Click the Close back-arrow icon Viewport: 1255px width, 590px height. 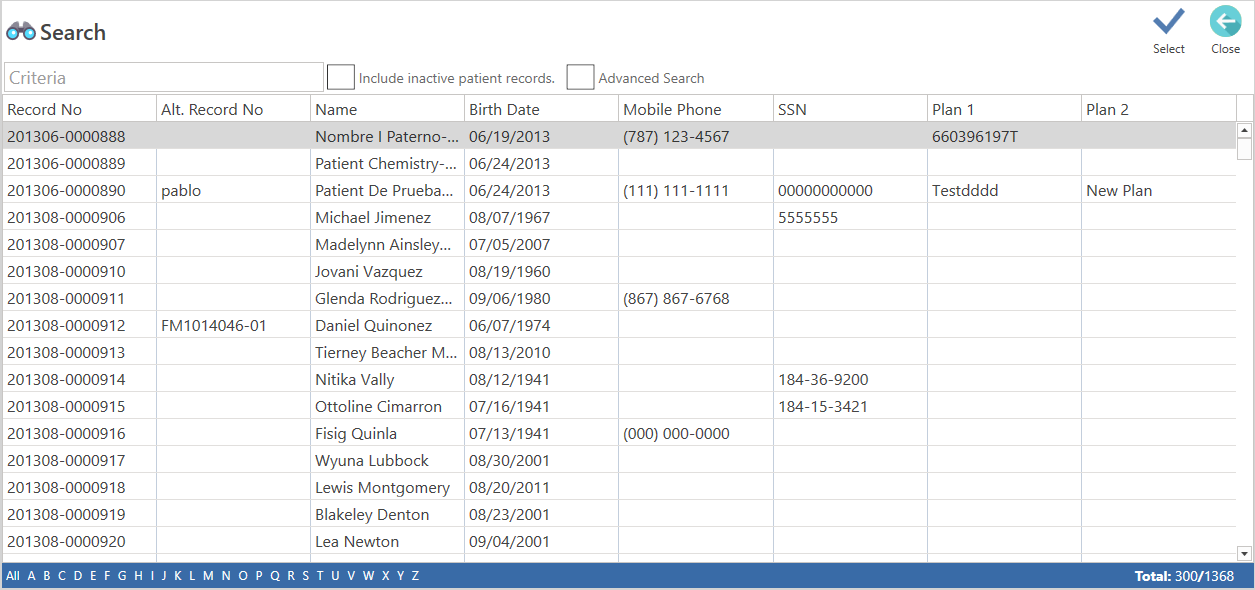click(1225, 22)
